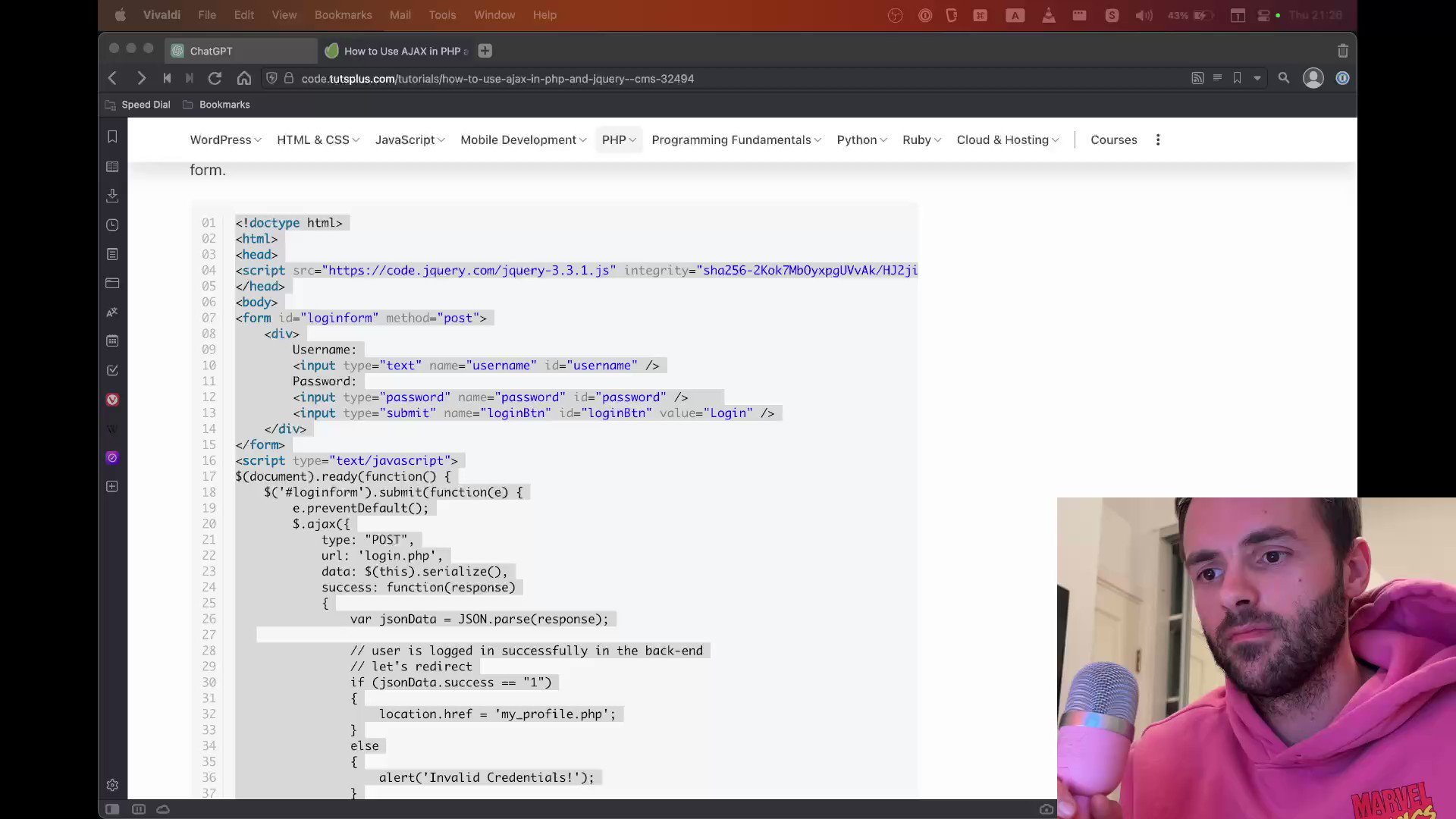Expand the WordPress category dropdown

pyautogui.click(x=225, y=140)
